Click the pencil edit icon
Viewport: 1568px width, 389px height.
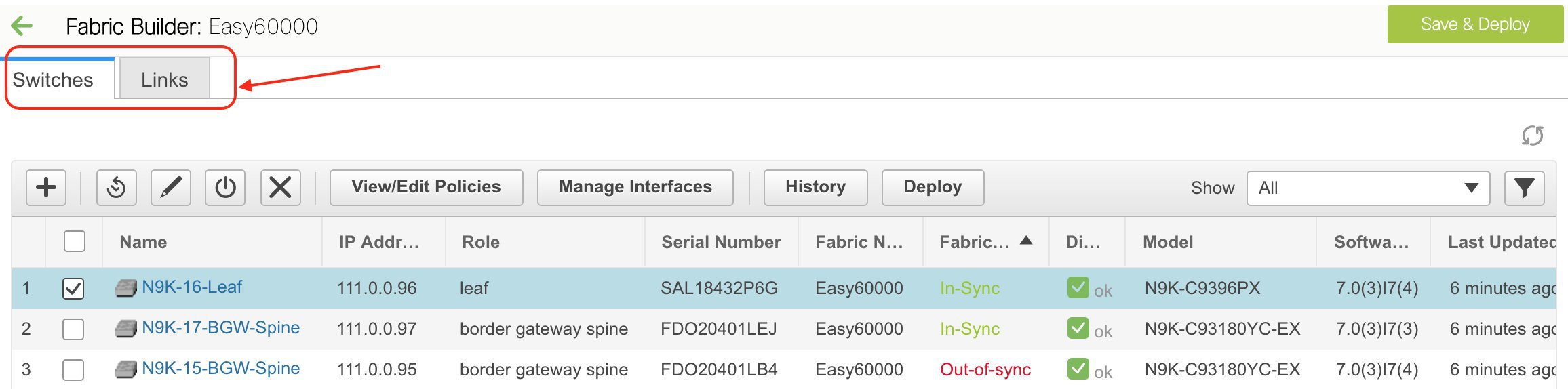point(170,187)
